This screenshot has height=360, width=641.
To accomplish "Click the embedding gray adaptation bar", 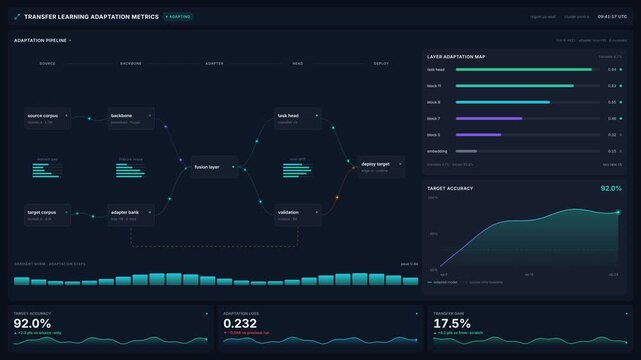I will click(466, 151).
